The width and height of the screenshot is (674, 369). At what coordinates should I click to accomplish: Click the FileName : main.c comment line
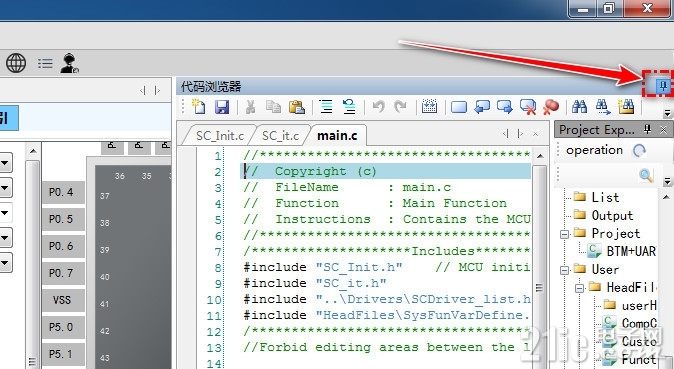[x=347, y=188]
